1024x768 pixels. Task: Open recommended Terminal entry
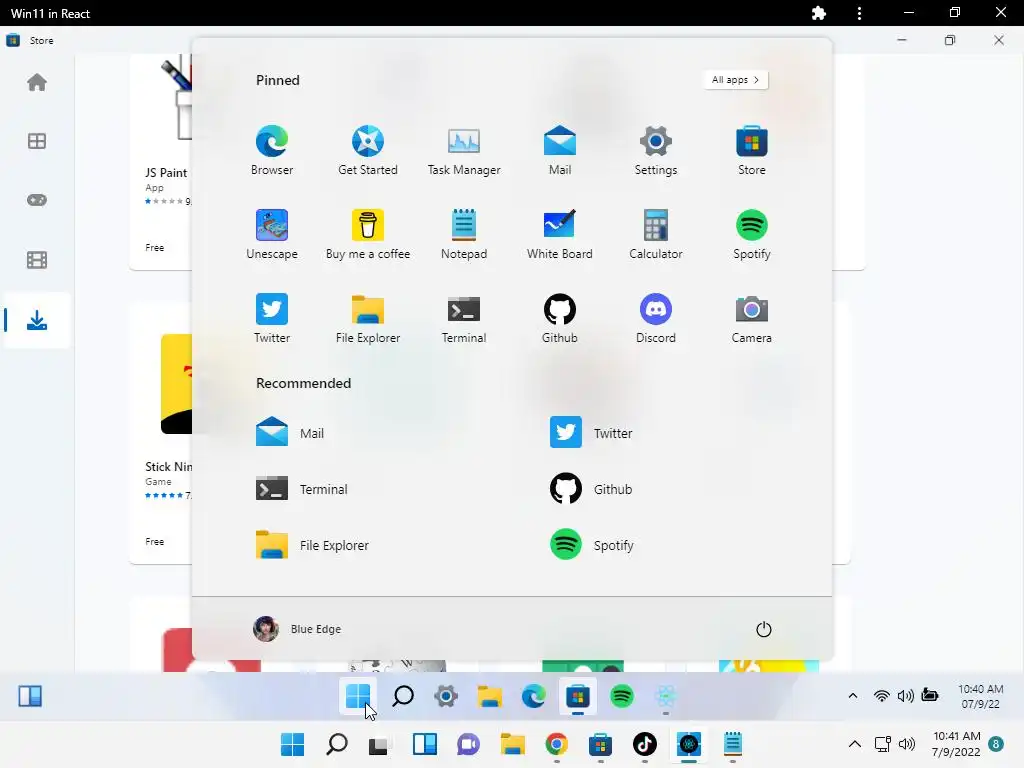click(302, 488)
